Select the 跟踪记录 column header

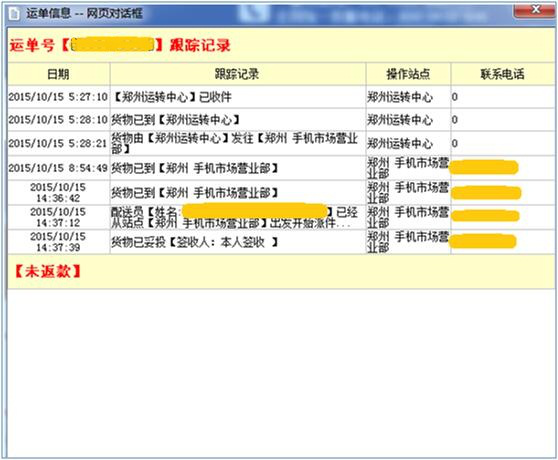point(237,74)
